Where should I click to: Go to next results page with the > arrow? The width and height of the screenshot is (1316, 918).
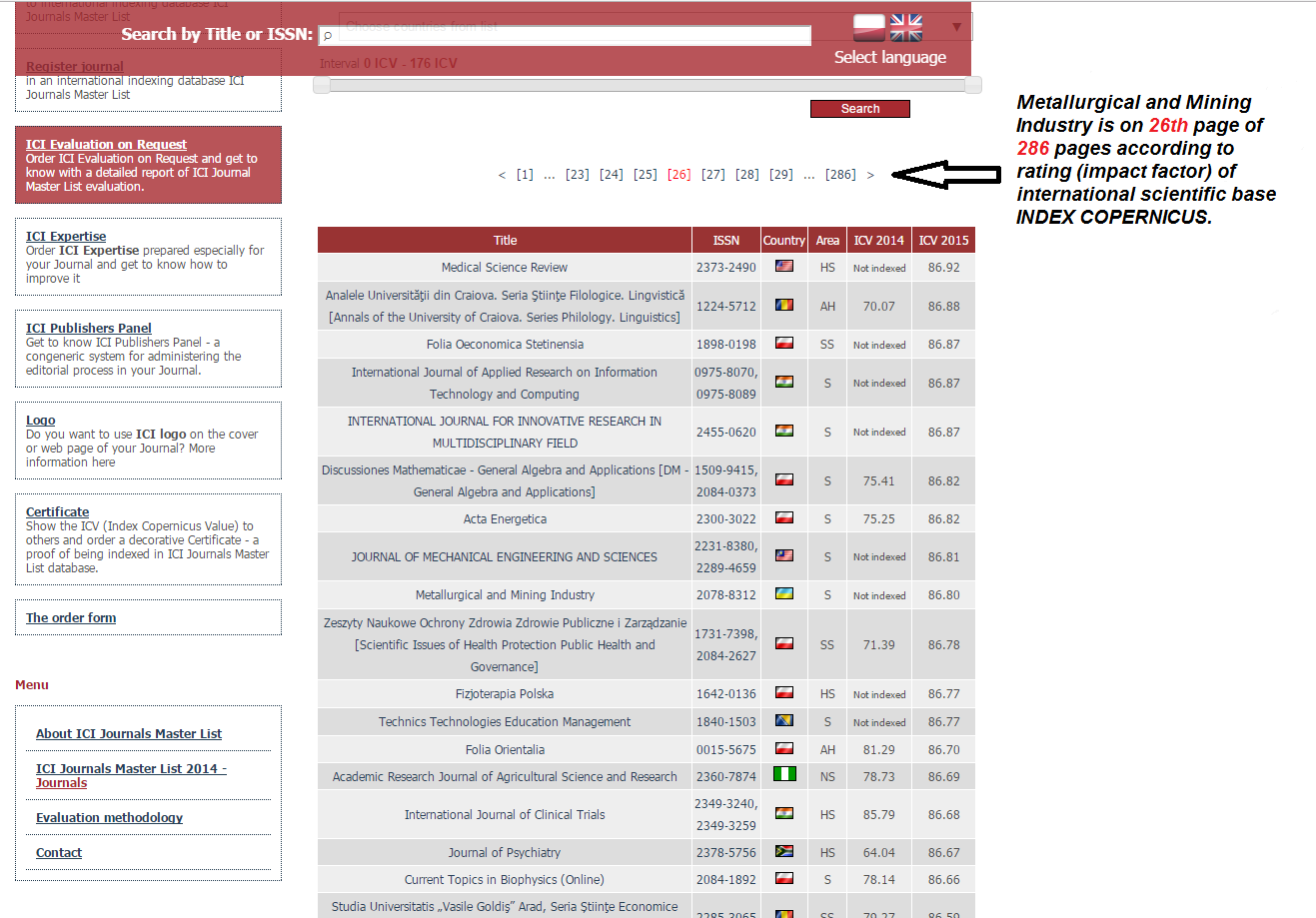pyautogui.click(x=870, y=175)
